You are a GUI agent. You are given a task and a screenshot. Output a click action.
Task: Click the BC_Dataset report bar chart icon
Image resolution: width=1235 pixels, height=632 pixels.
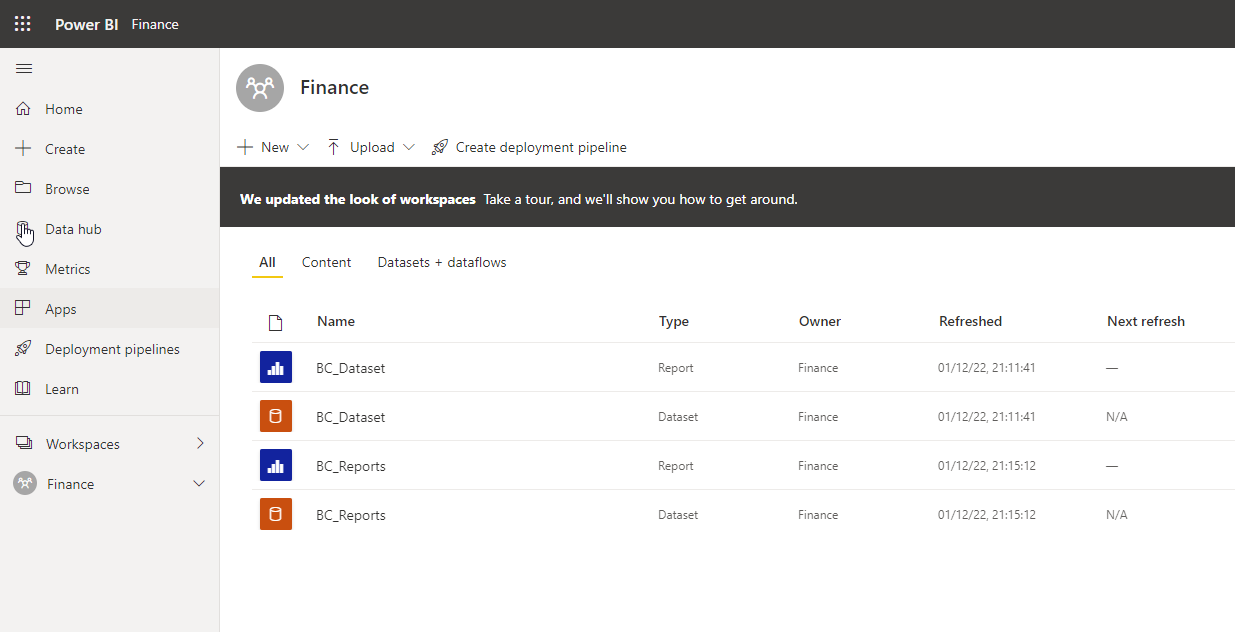pos(276,367)
